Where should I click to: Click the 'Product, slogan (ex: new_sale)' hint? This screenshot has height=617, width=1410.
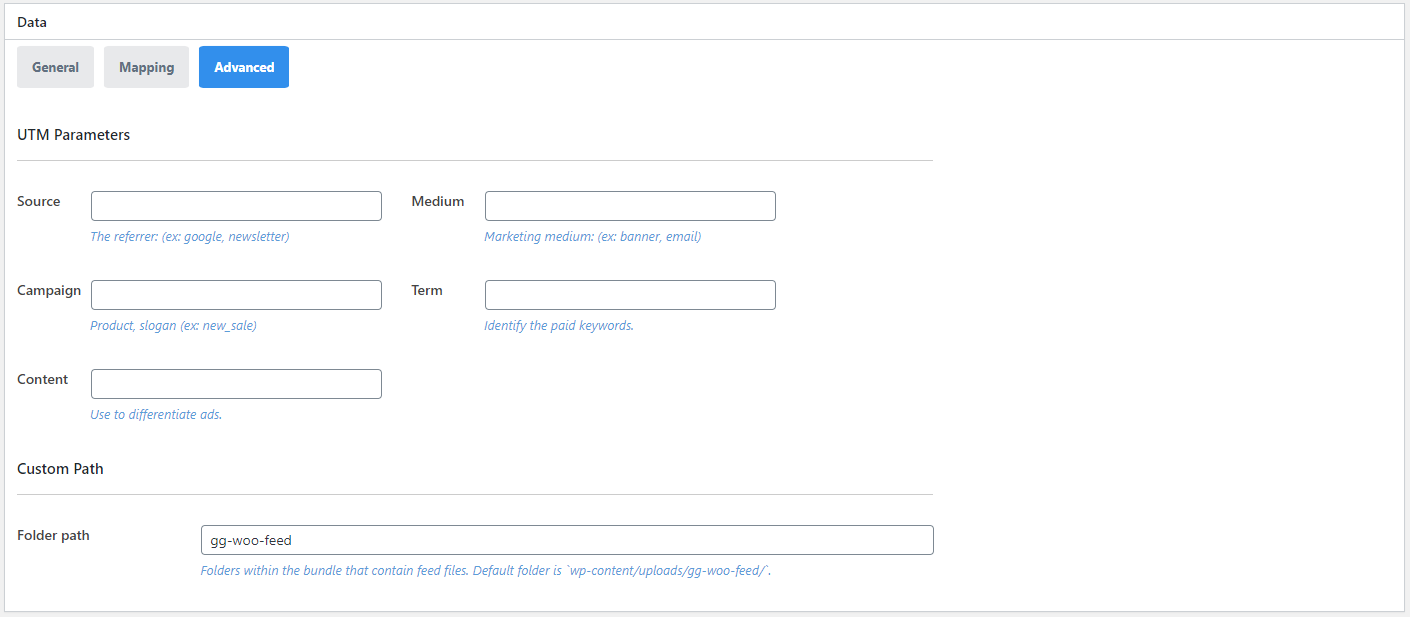click(x=173, y=326)
